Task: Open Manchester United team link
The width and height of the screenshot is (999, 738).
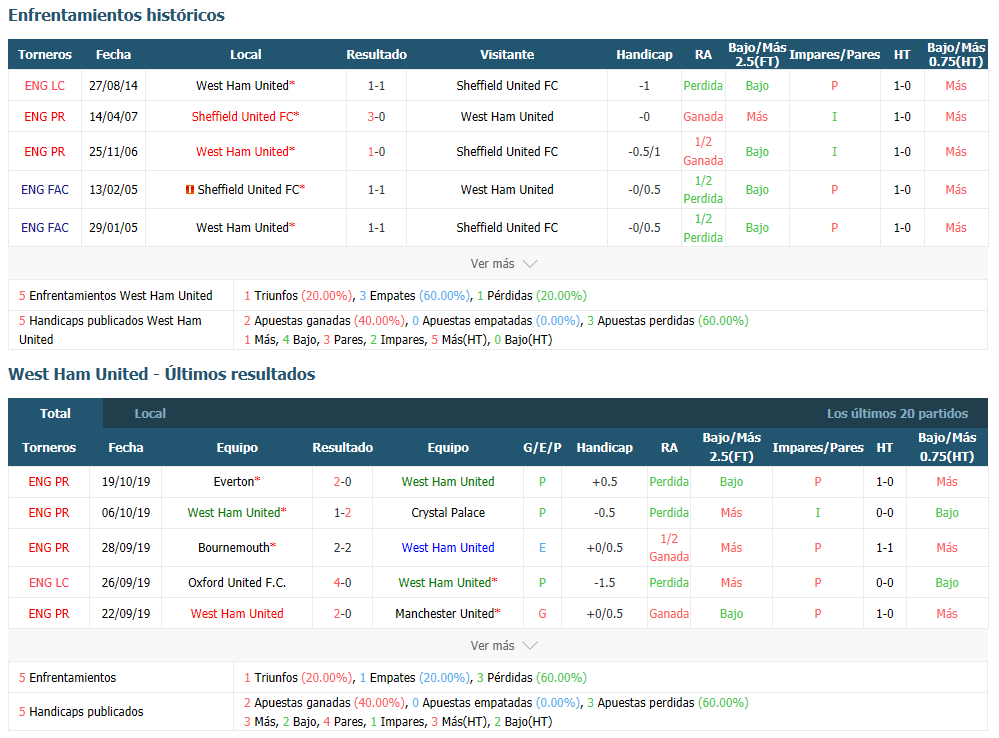Action: pyautogui.click(x=445, y=614)
